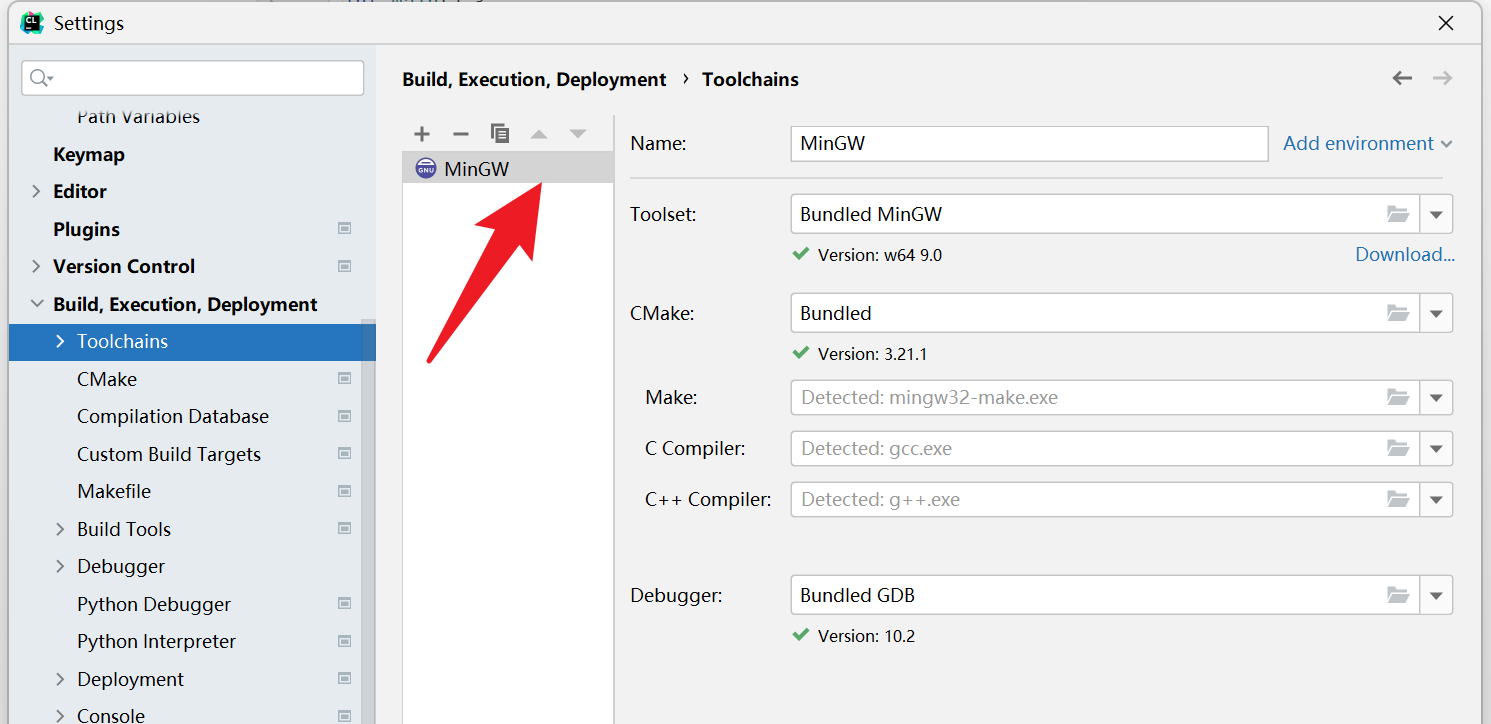1491x724 pixels.
Task: Expand the Console tree node
Action: pos(61,715)
